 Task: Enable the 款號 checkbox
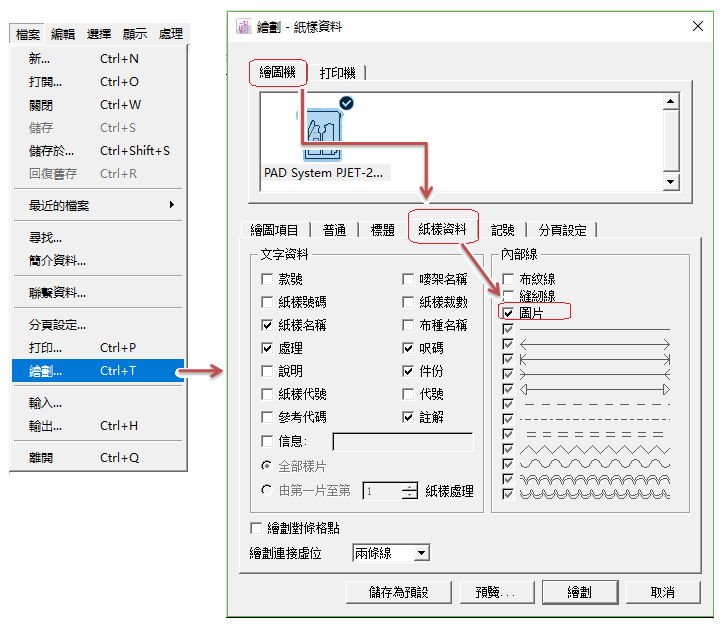(x=267, y=279)
